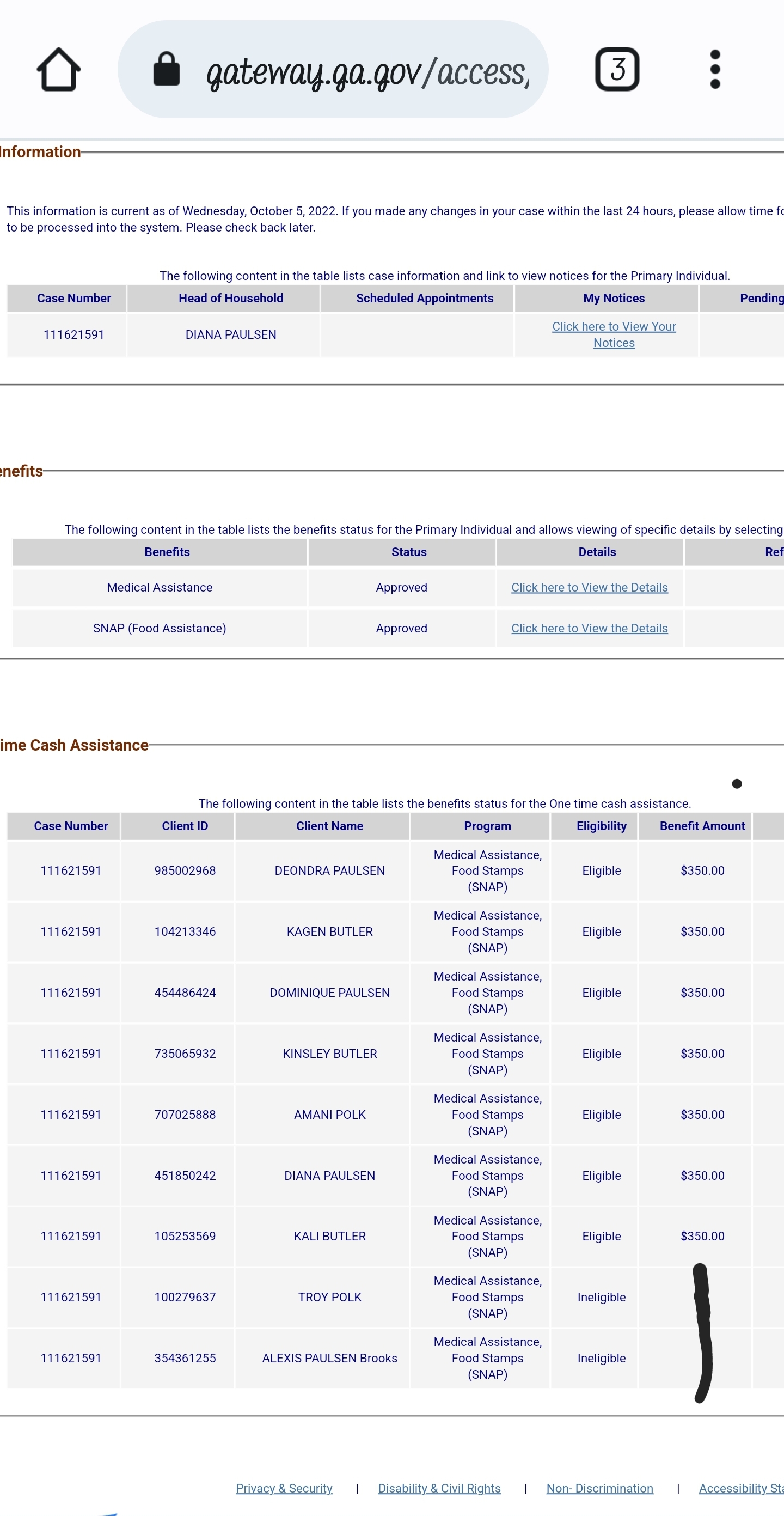
Task: Select client ID 105253569
Action: point(185,1237)
